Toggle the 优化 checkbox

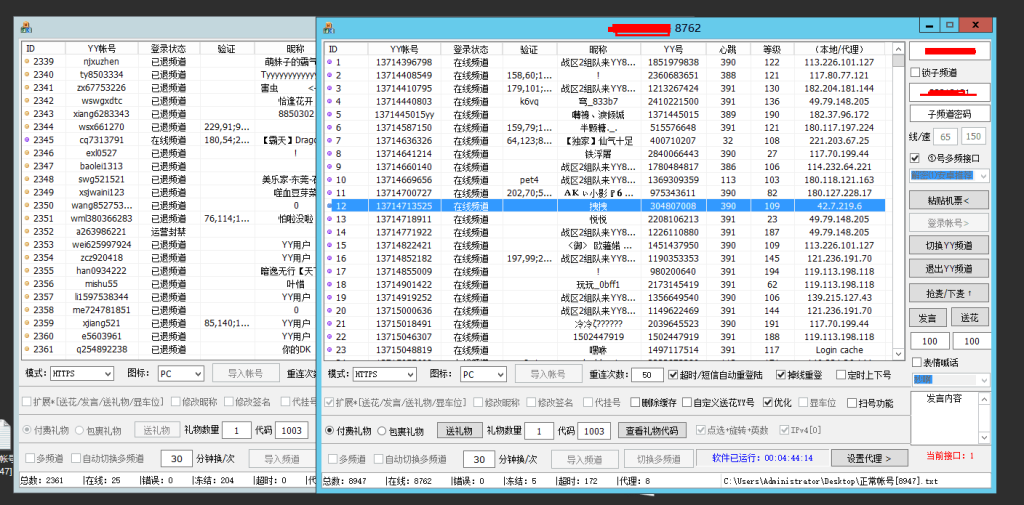pos(767,403)
